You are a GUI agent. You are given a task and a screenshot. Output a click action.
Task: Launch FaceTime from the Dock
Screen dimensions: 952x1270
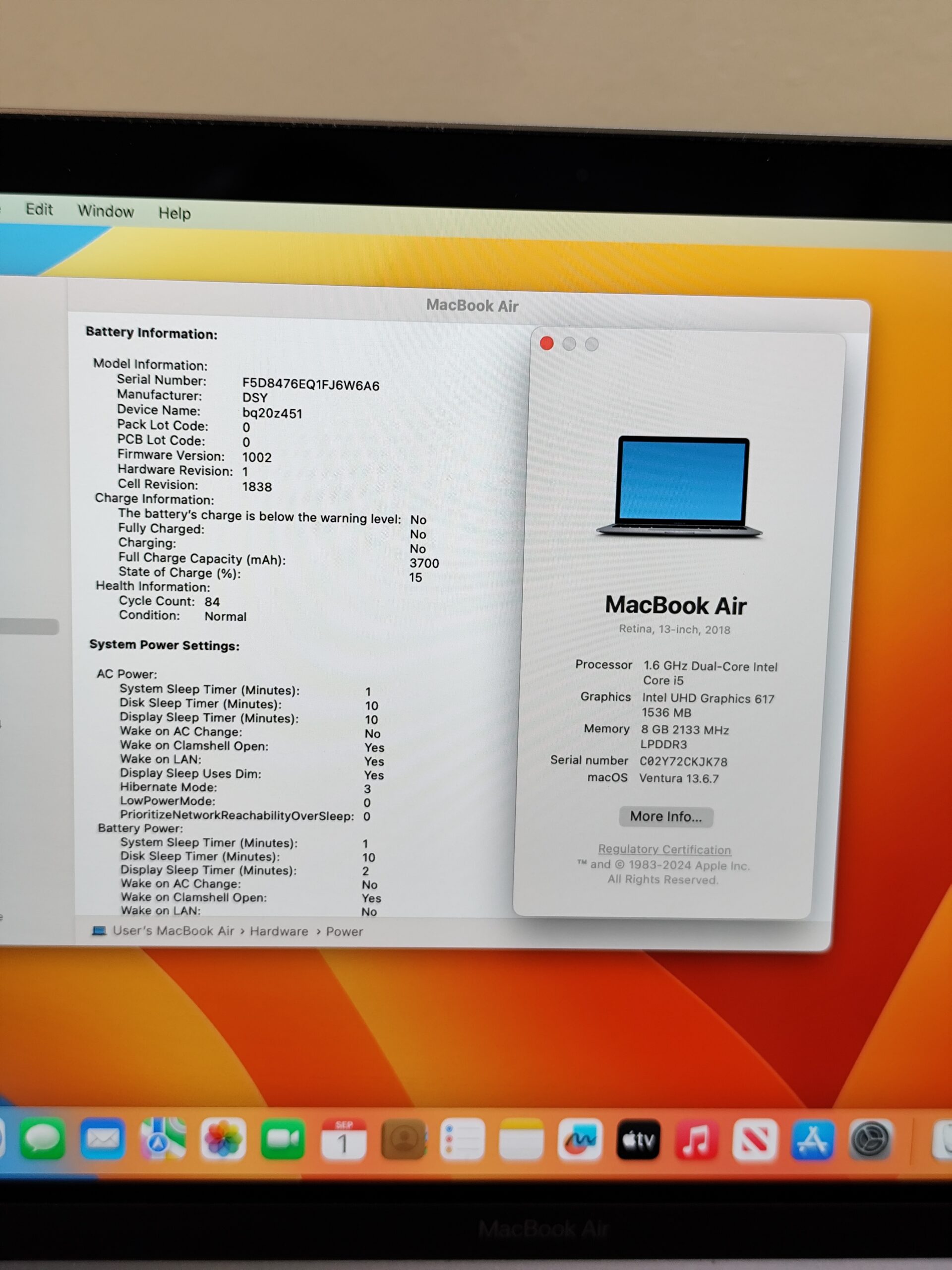click(x=283, y=1139)
